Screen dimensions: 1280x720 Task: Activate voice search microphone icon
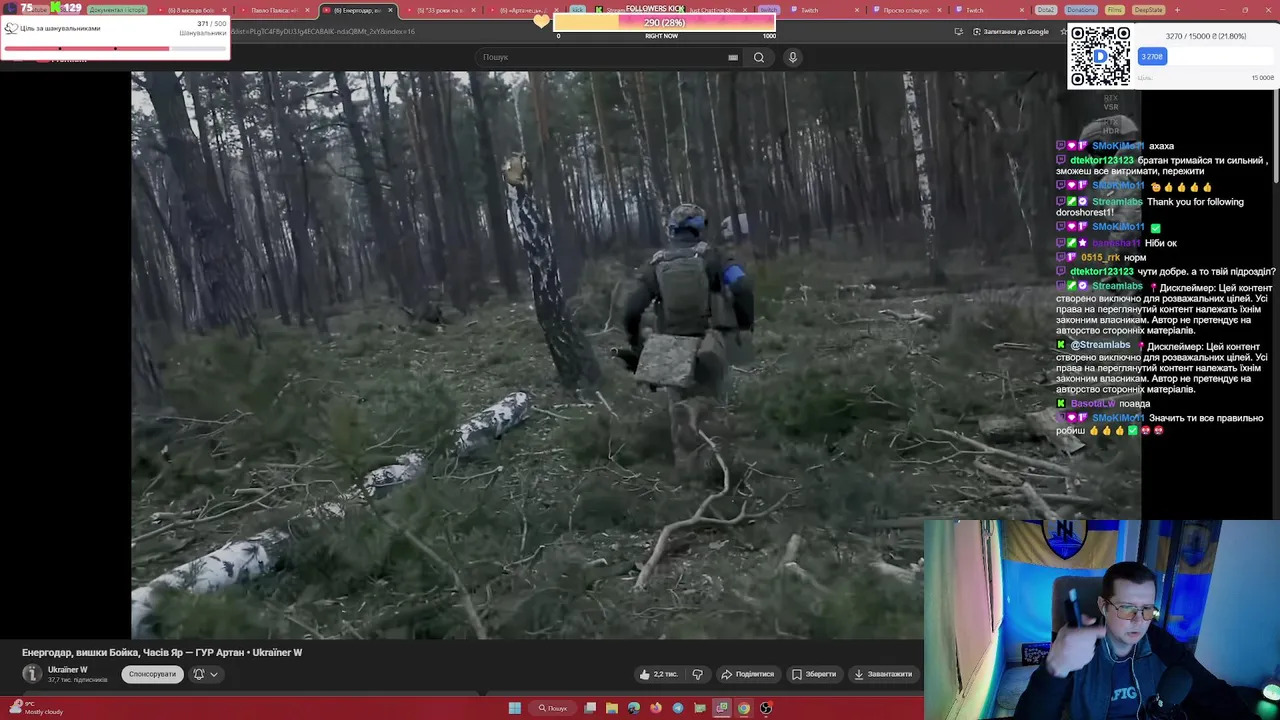click(793, 57)
